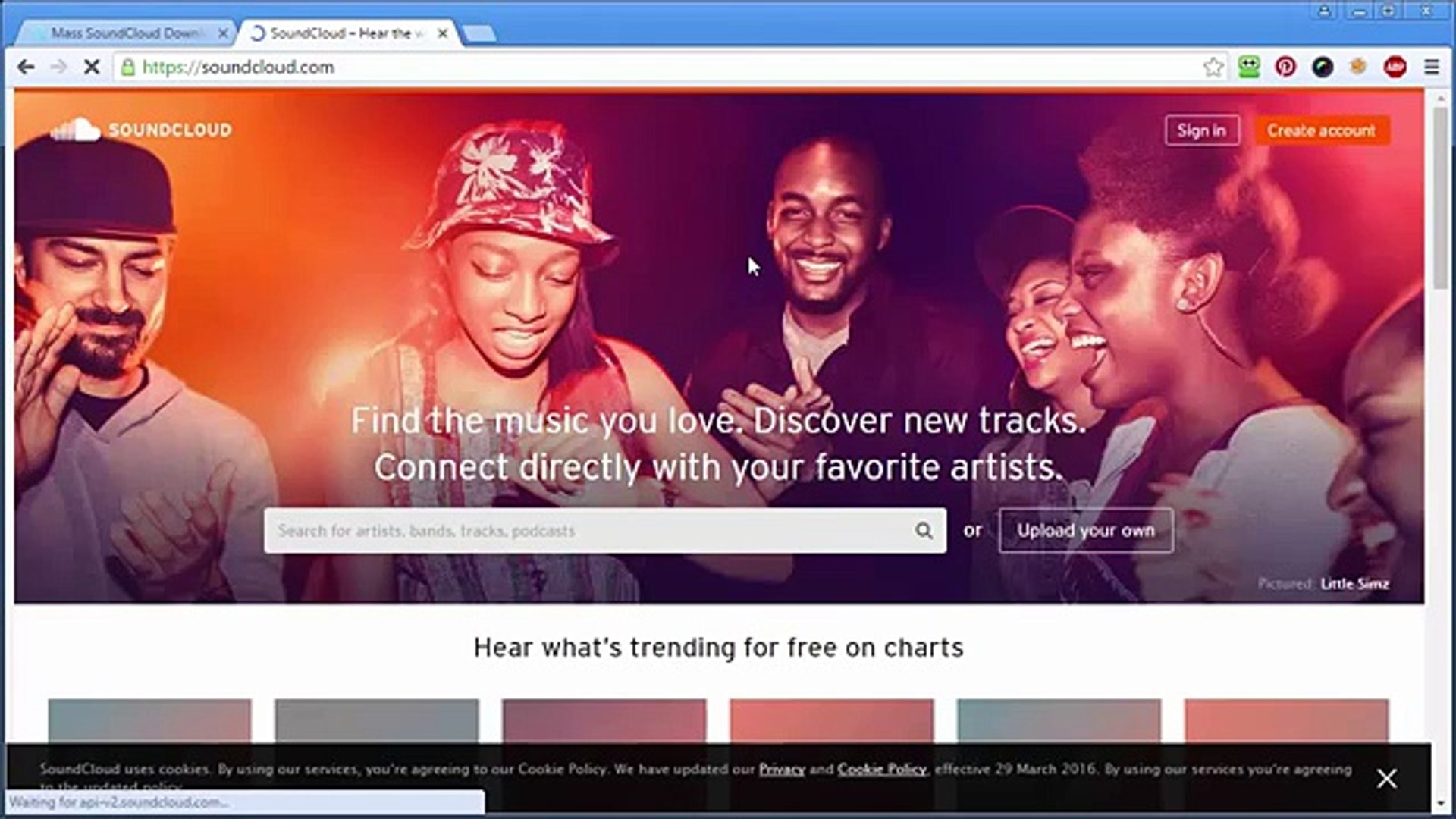
Task: Click the dark circular speed-test extension icon
Action: point(1321,67)
